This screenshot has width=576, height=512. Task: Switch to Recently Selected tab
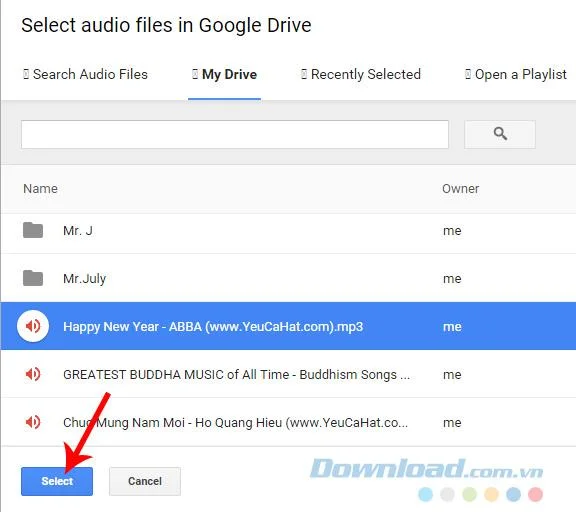coord(361,75)
